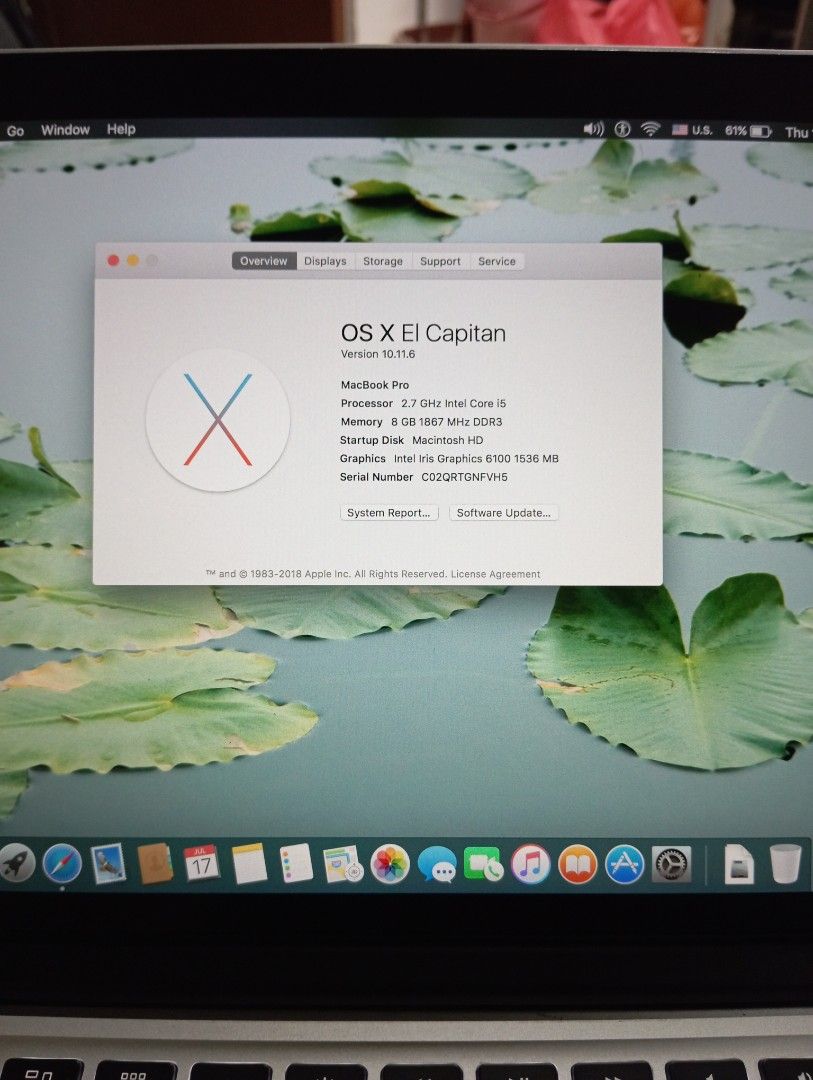Open Notes from the dock
This screenshot has height=1080, width=813.
tap(249, 863)
